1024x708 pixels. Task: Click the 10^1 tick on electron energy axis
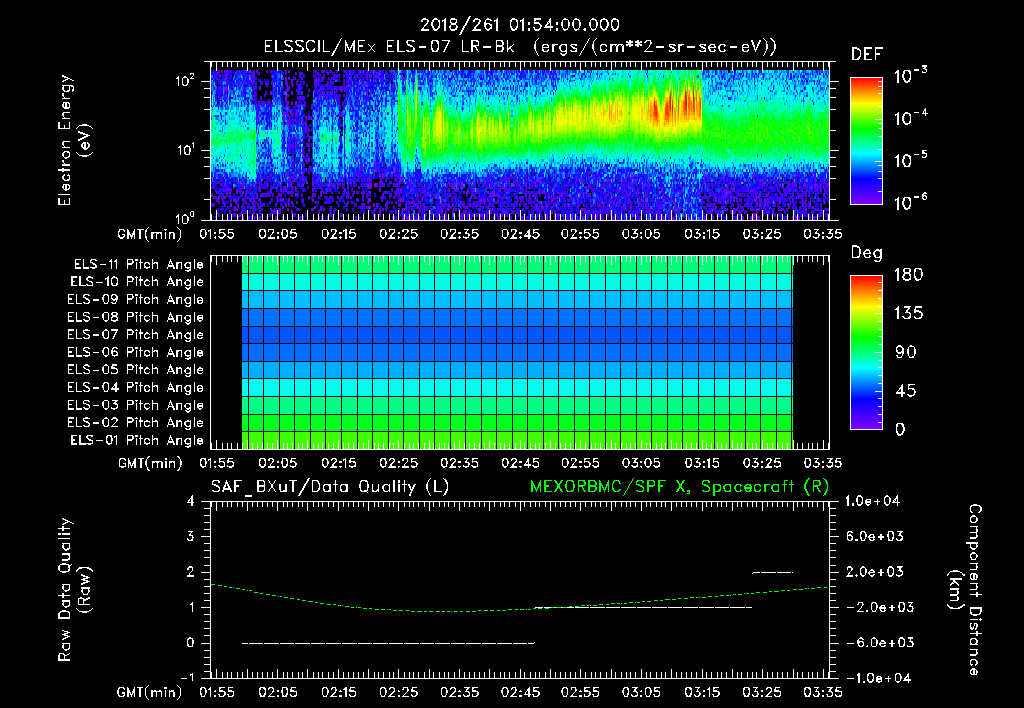tap(186, 150)
